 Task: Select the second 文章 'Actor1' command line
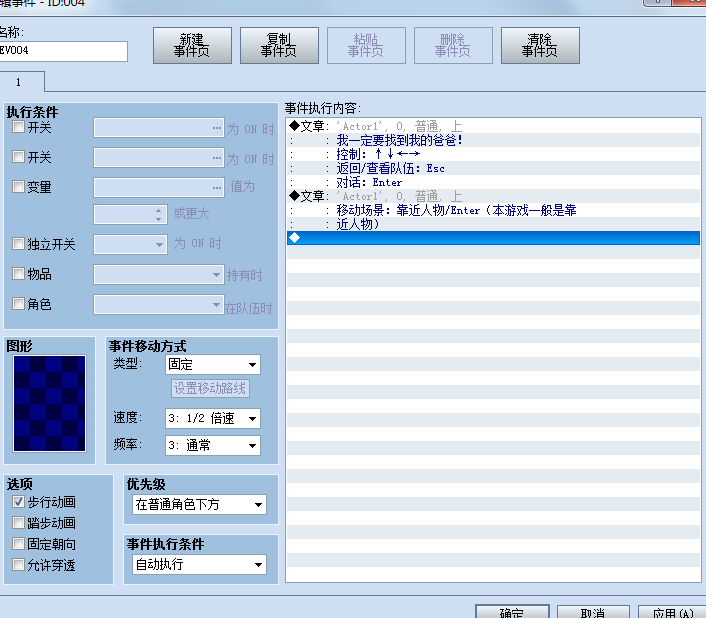[493, 196]
